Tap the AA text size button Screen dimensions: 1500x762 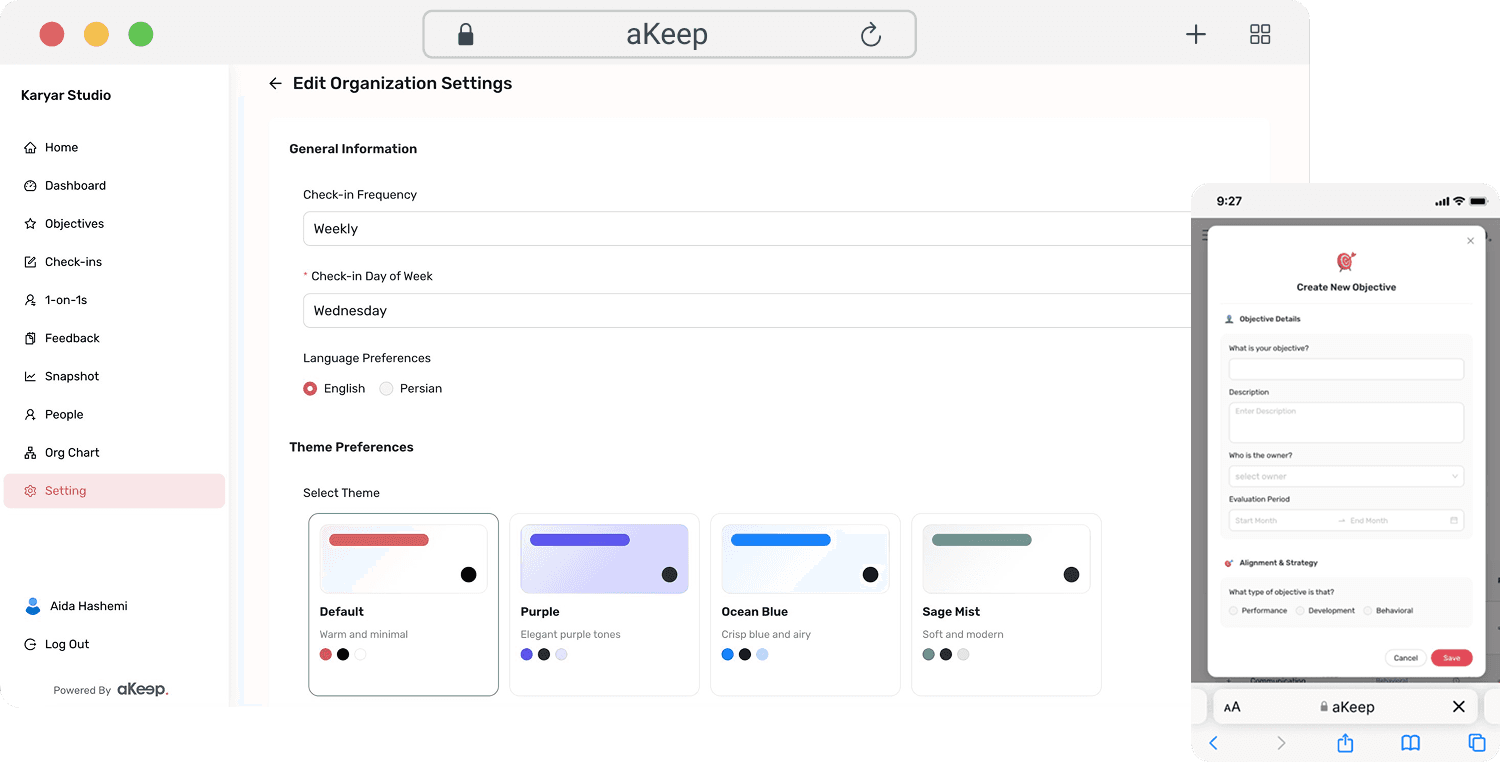pos(1232,707)
